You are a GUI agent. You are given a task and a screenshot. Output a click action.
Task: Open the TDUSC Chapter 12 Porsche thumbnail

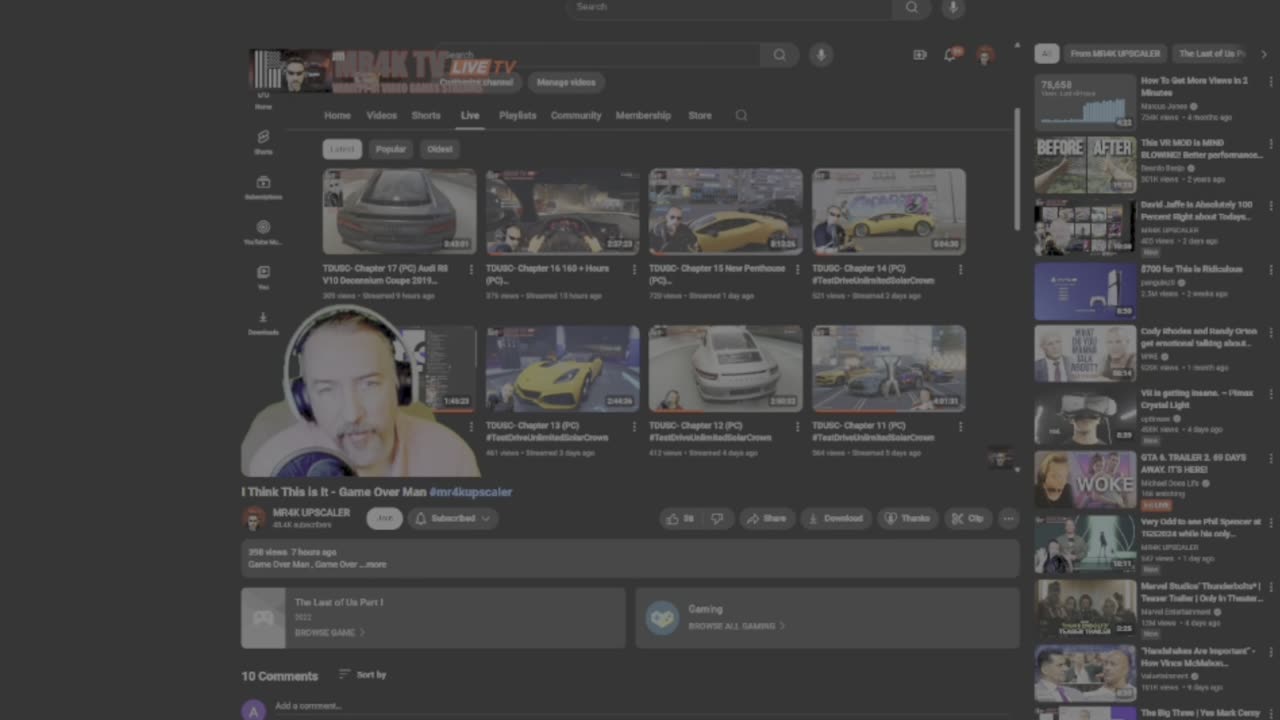726,368
